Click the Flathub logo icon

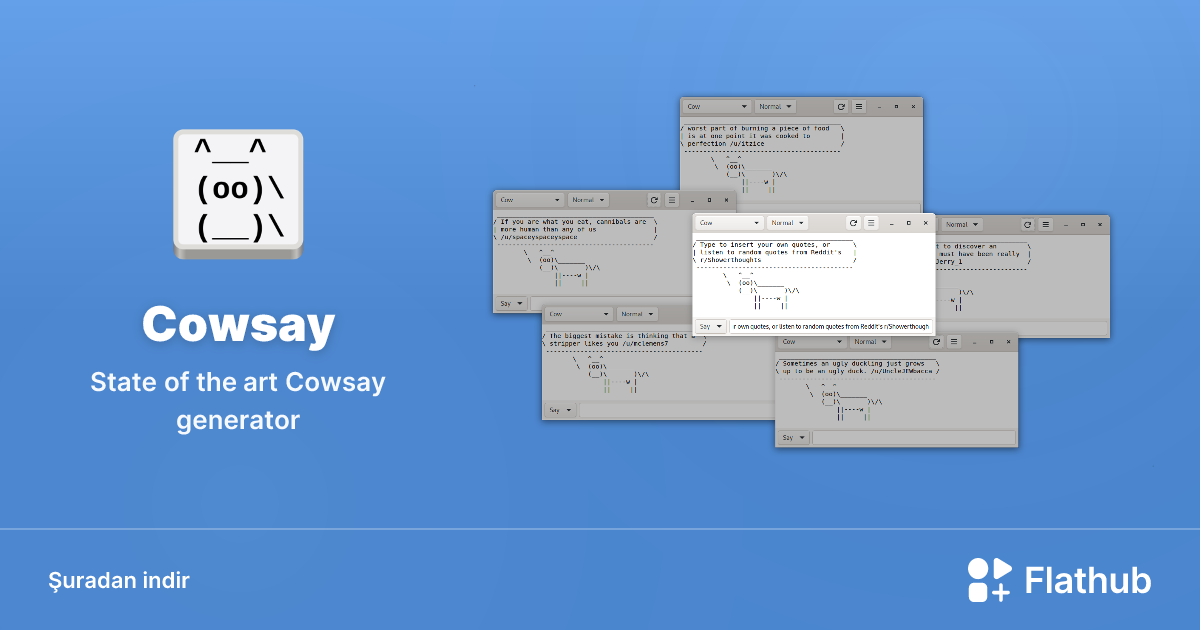click(988, 579)
